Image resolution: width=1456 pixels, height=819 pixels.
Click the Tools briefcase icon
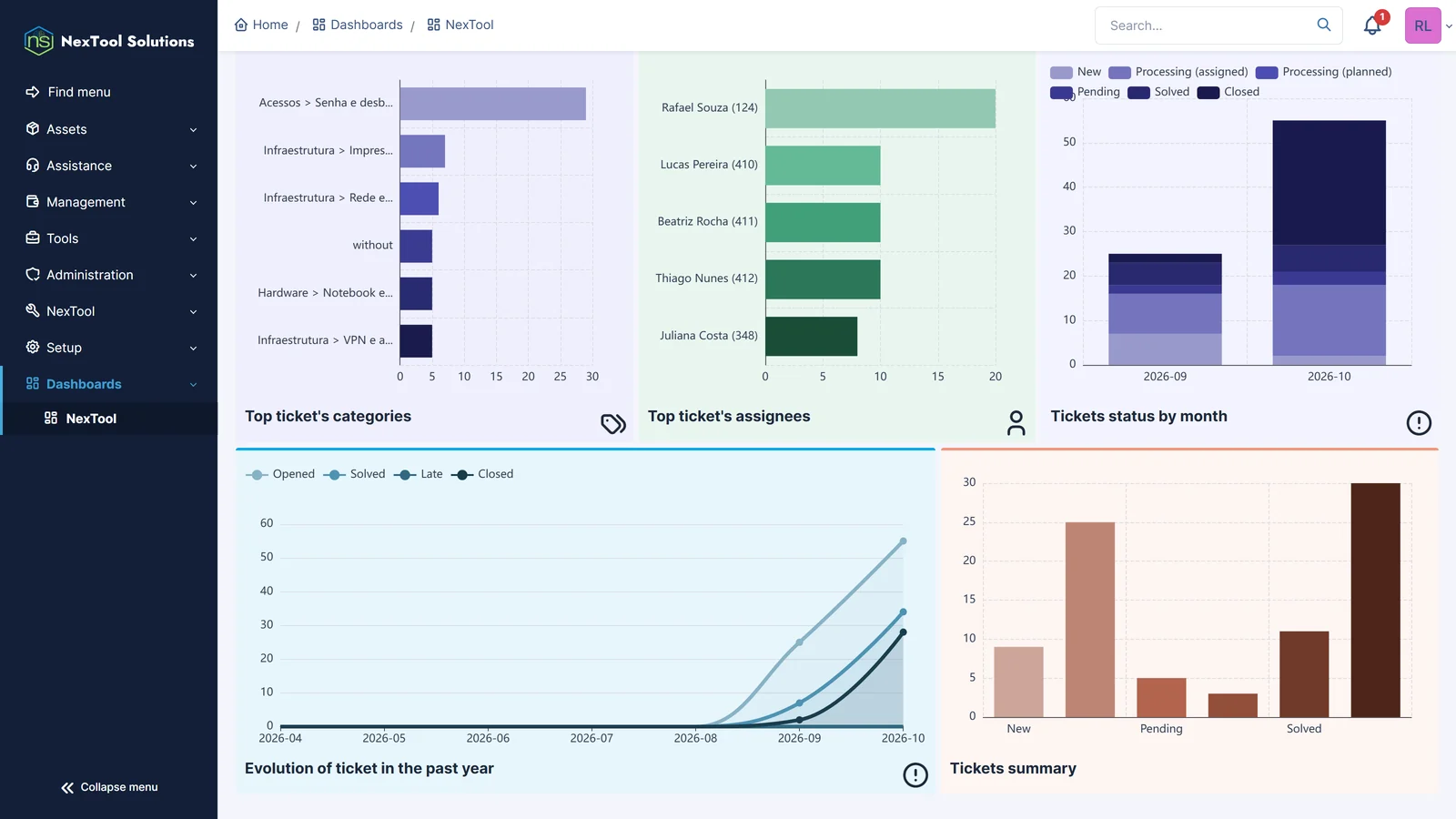pyautogui.click(x=33, y=238)
